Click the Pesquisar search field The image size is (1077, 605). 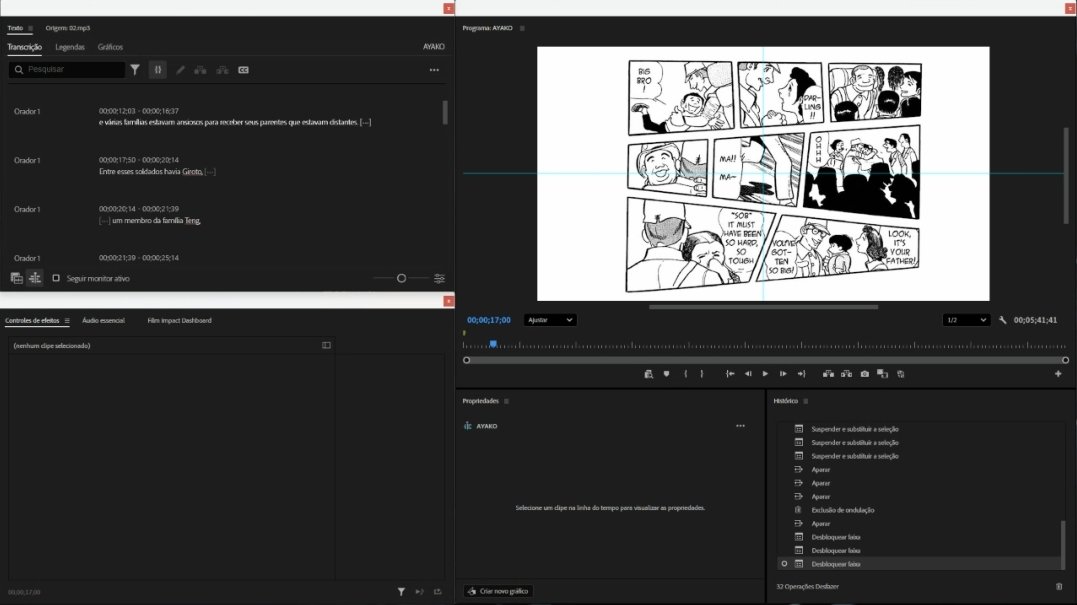tap(67, 69)
